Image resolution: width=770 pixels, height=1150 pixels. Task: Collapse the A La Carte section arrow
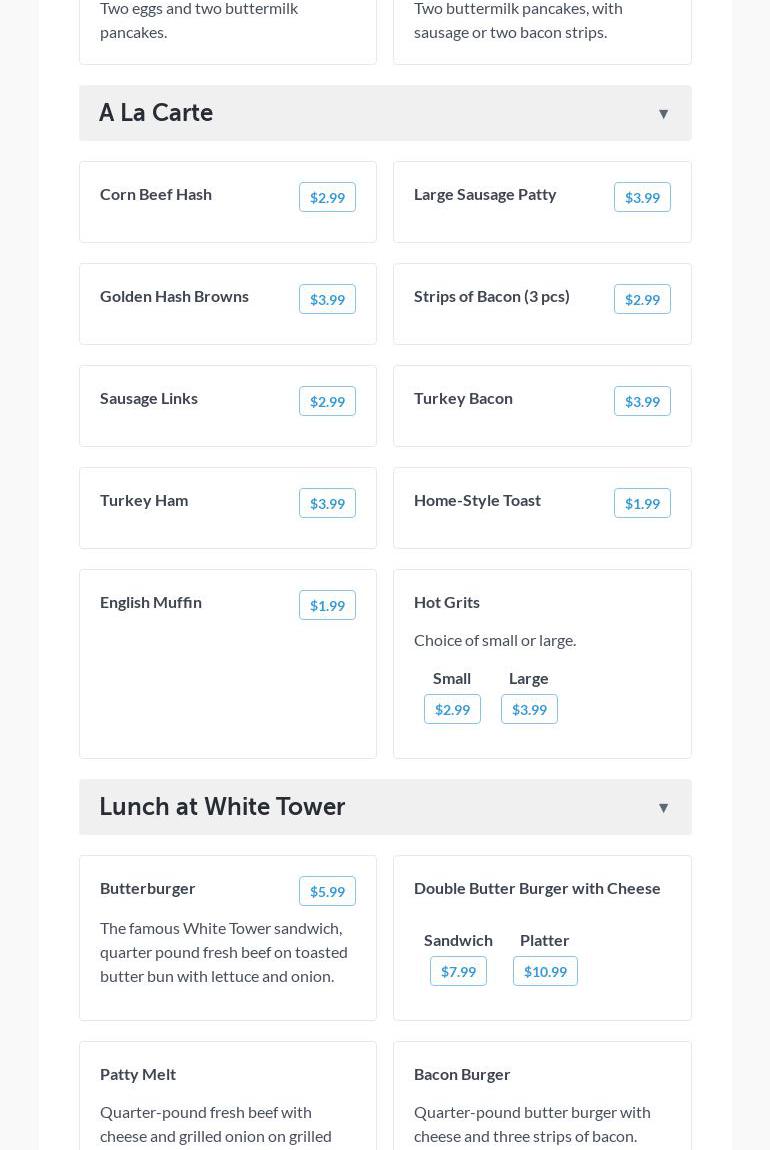coord(663,114)
